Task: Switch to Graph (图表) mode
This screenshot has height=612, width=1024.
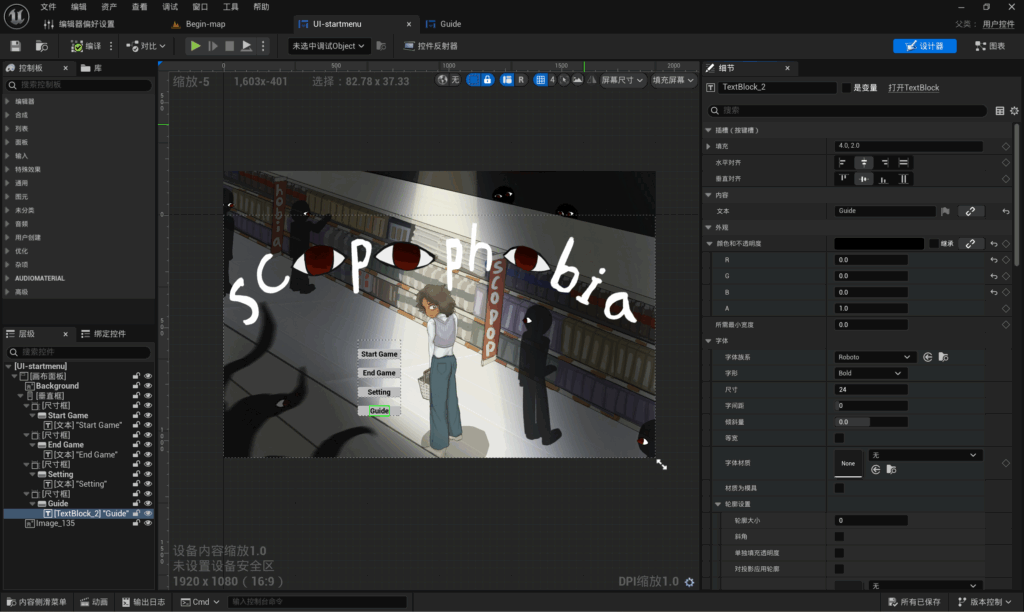Action: point(990,46)
